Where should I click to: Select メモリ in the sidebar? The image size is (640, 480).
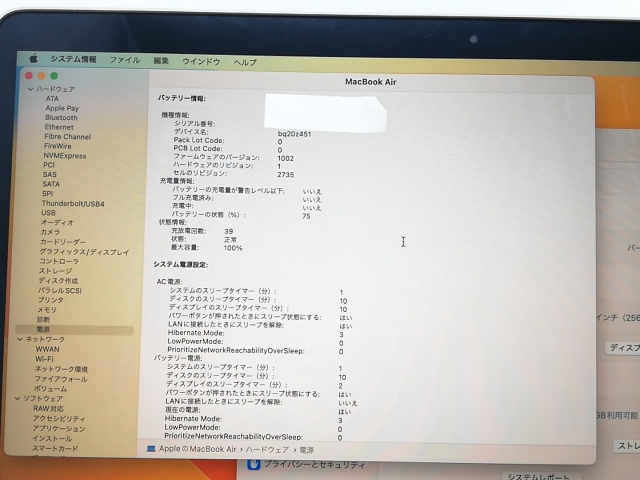[x=47, y=310]
